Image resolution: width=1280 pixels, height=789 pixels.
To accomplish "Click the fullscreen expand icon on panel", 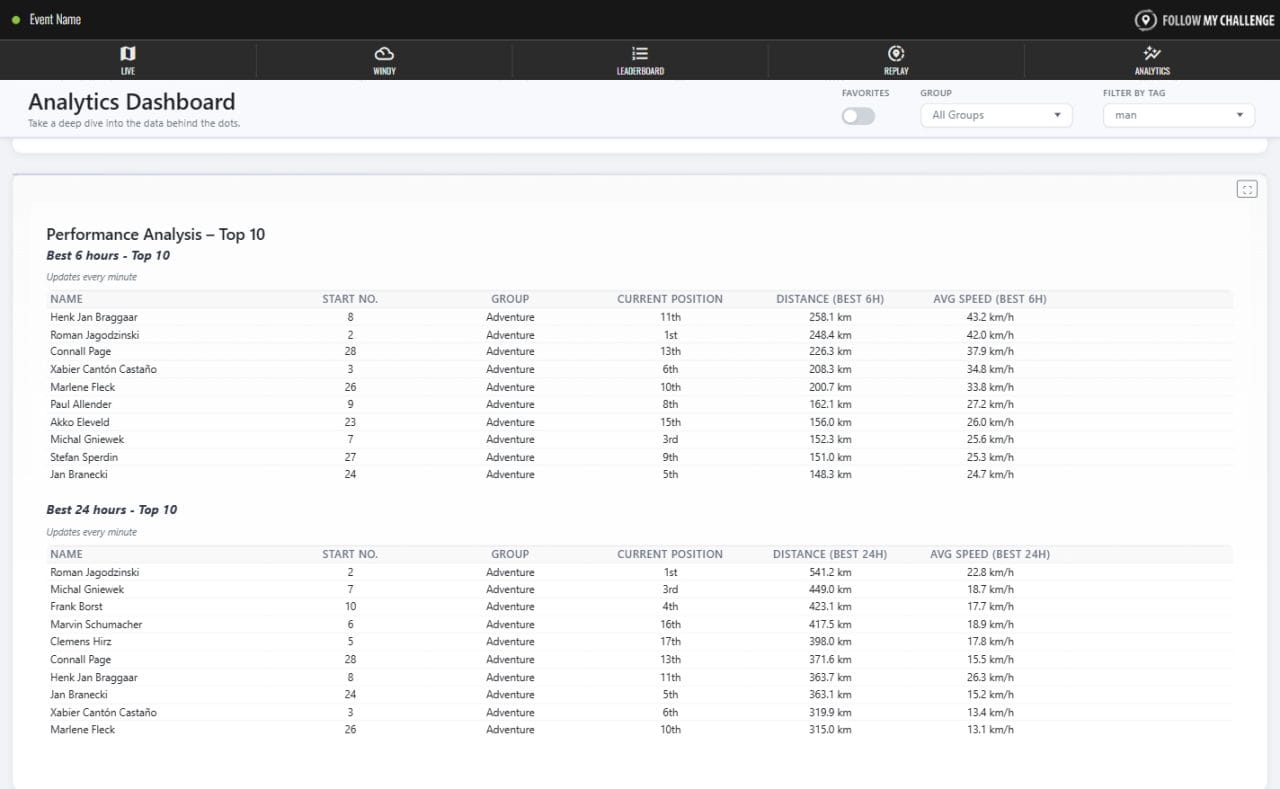I will point(1246,189).
